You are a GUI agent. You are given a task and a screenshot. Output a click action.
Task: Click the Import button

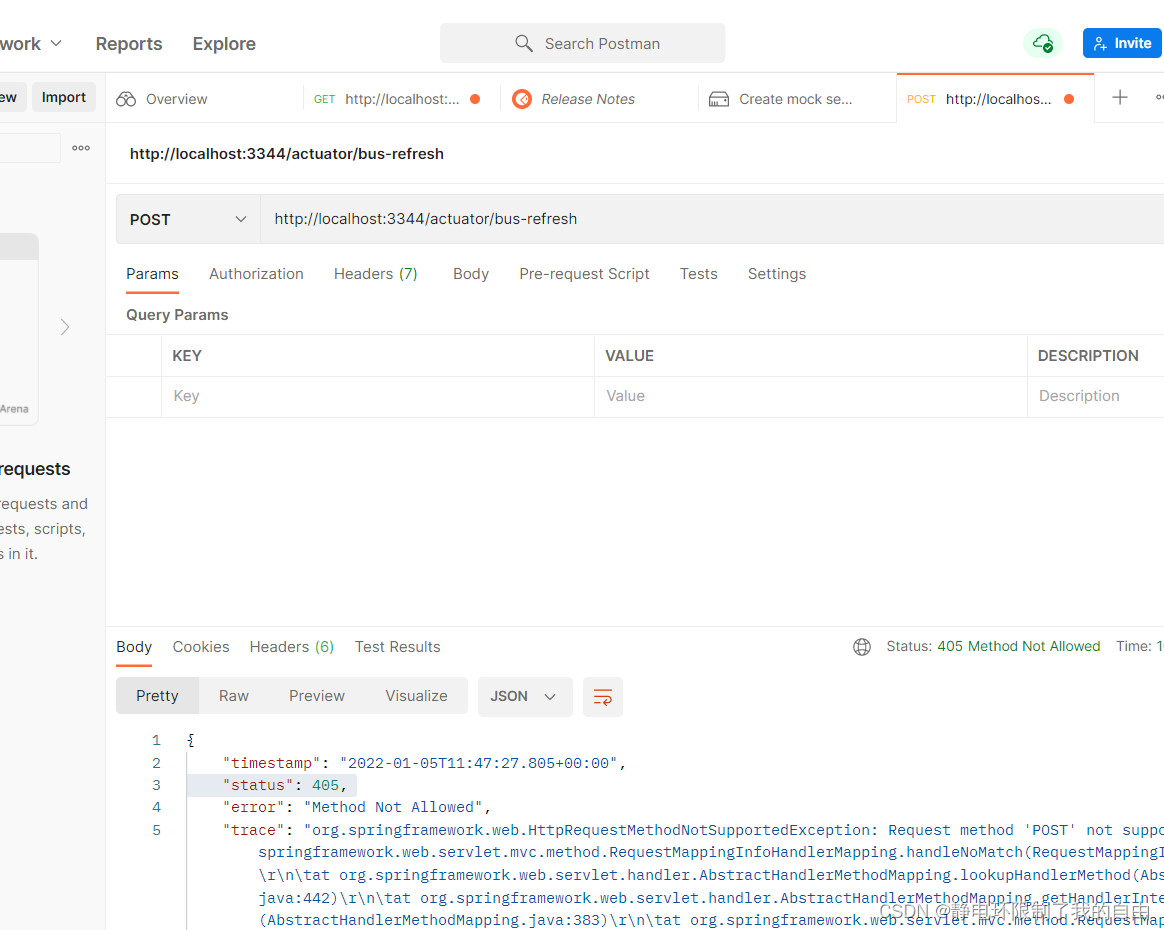point(64,97)
